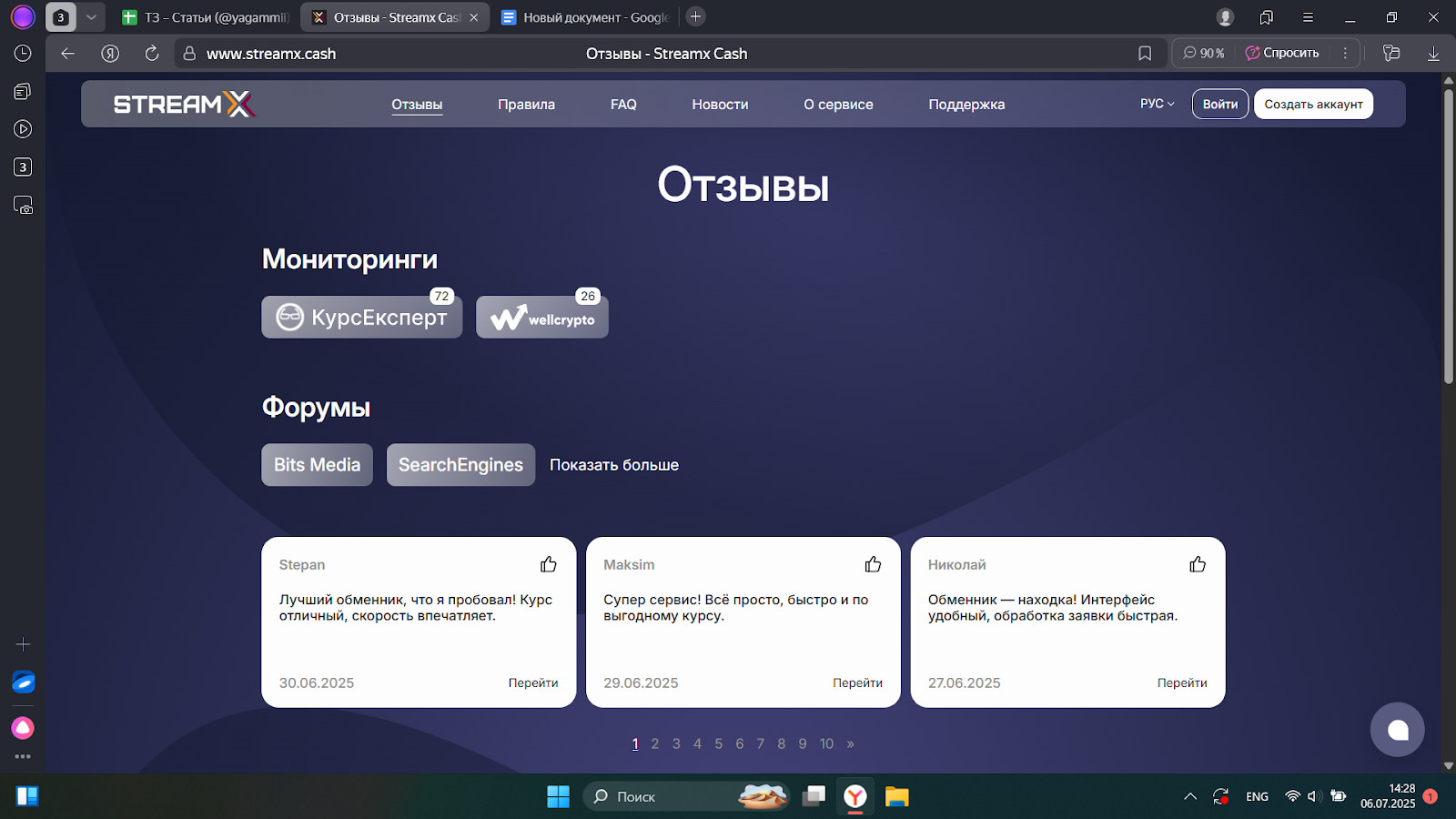Select Отзывы in the site navigation
Screen dimensions: 1456x819
pyautogui.click(x=417, y=105)
